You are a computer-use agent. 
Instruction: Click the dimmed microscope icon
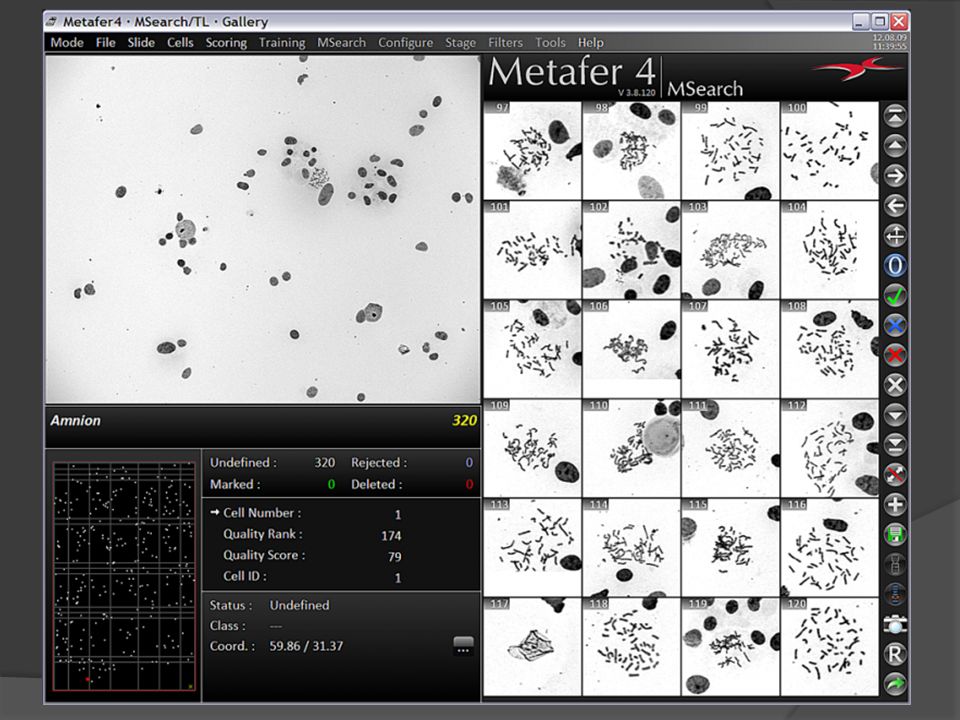[x=894, y=564]
